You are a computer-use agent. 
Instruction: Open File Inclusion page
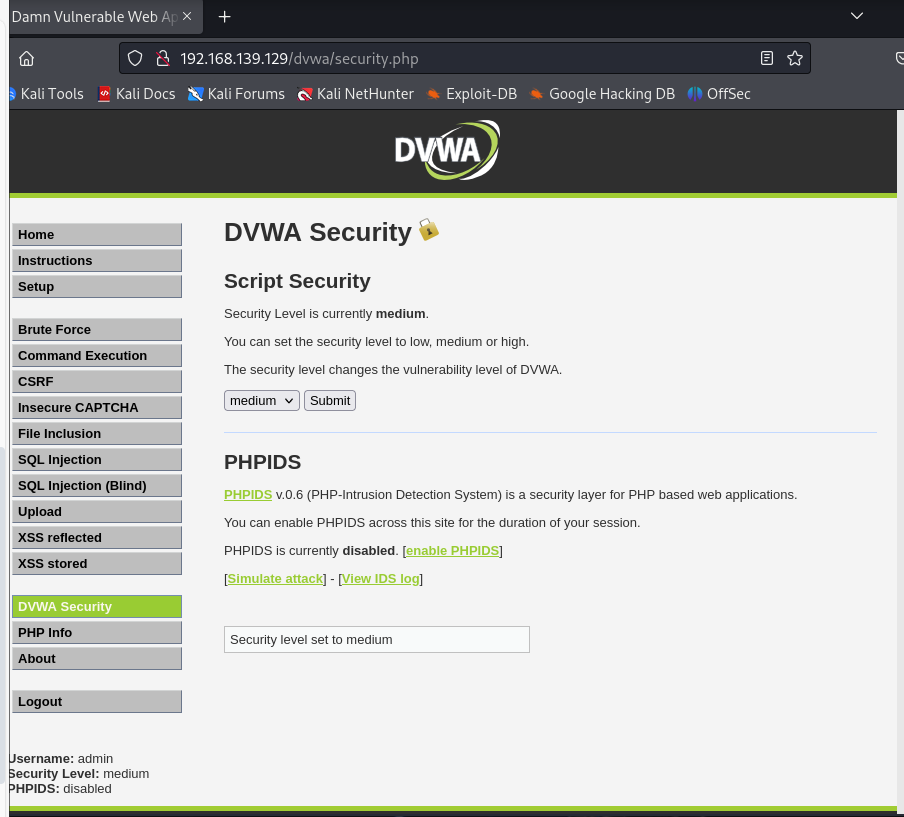point(97,434)
